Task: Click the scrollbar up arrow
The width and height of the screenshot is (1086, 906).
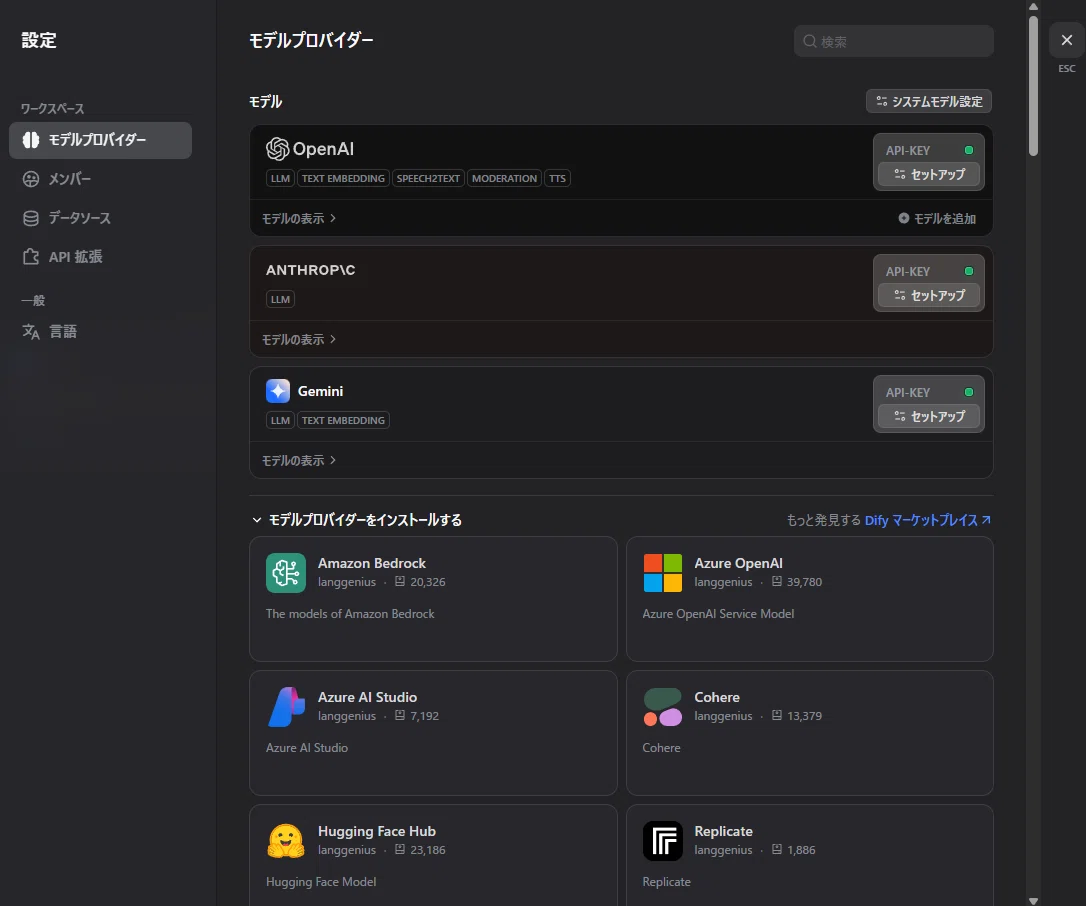Action: tap(1033, 6)
